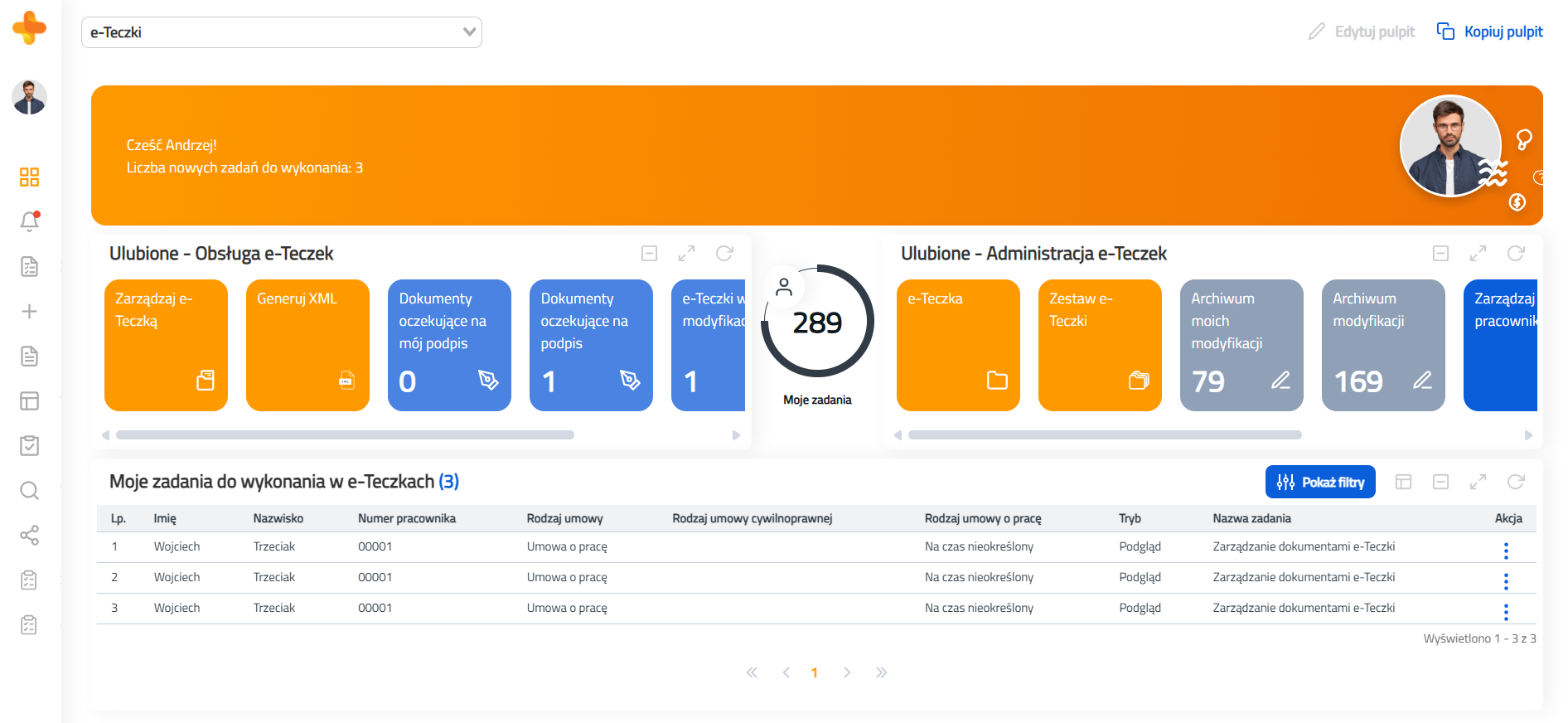Open the Generuj XML tile

click(307, 345)
